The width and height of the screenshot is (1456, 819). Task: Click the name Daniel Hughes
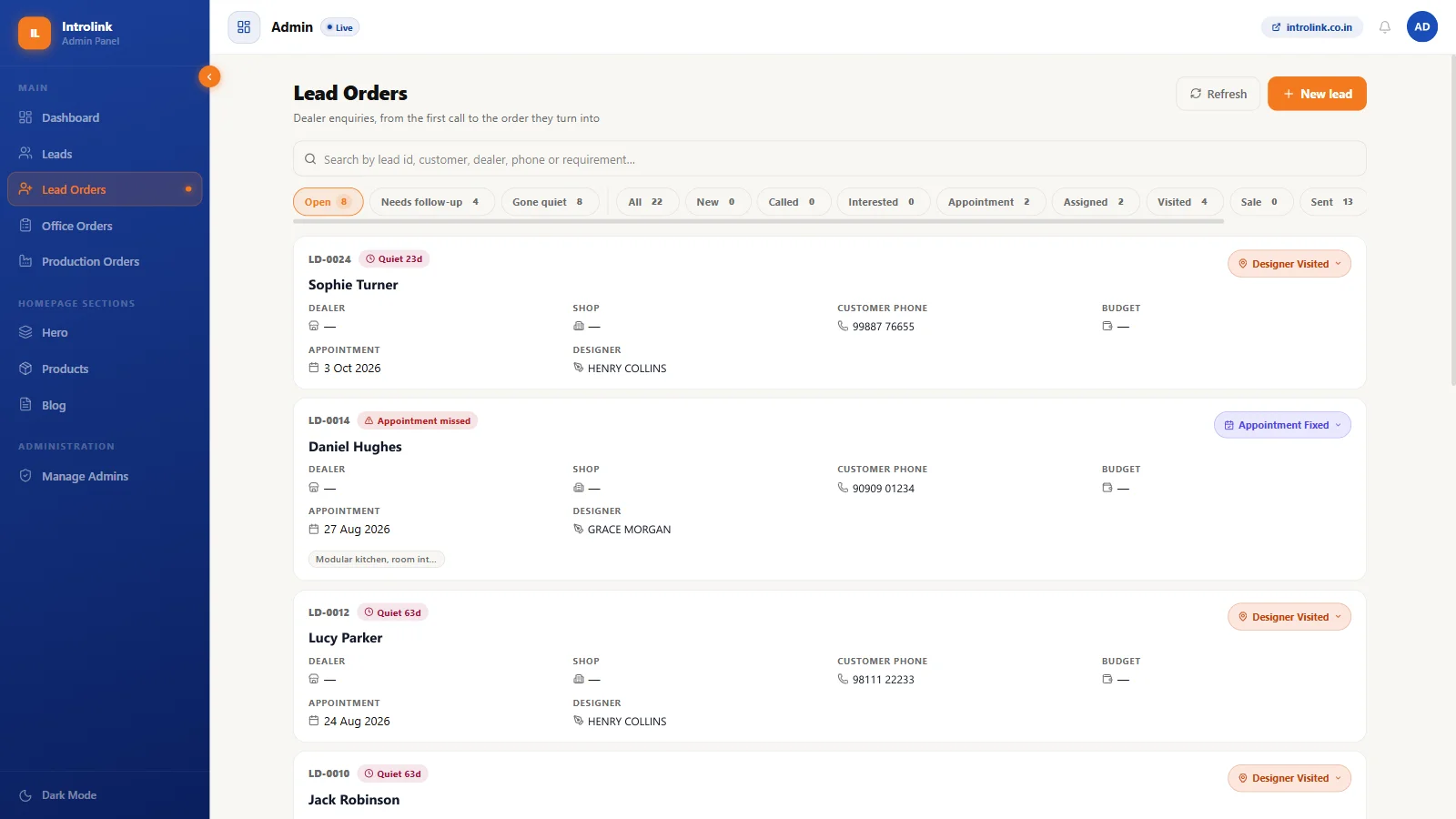click(355, 447)
